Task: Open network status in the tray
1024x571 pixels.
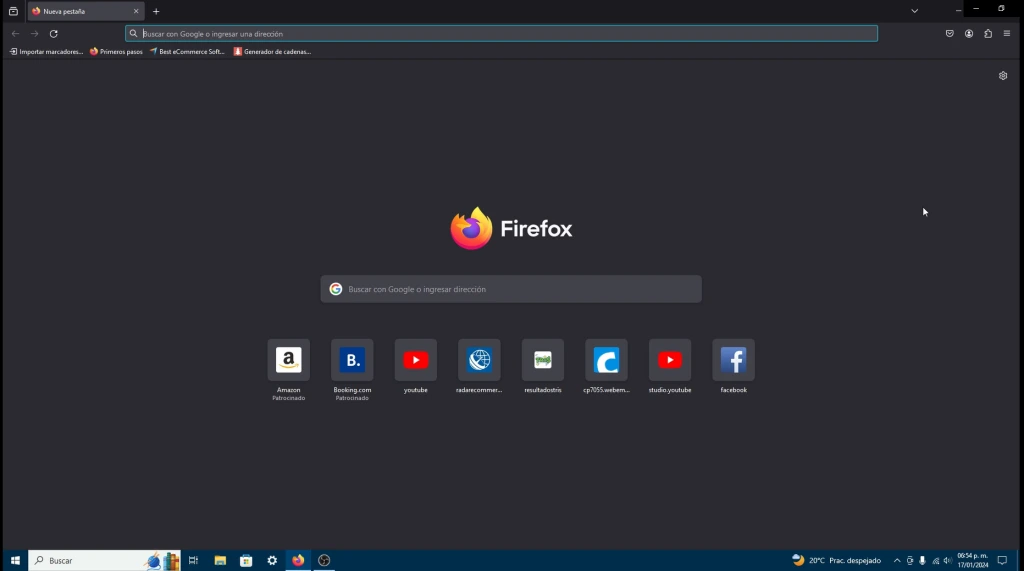Action: [x=935, y=561]
